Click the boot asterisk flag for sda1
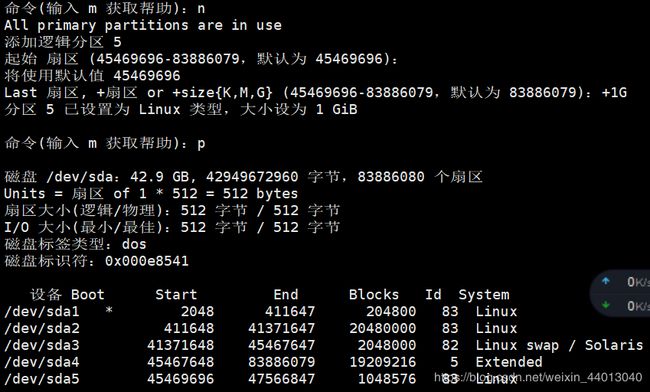650x392 pixels. coord(109,310)
